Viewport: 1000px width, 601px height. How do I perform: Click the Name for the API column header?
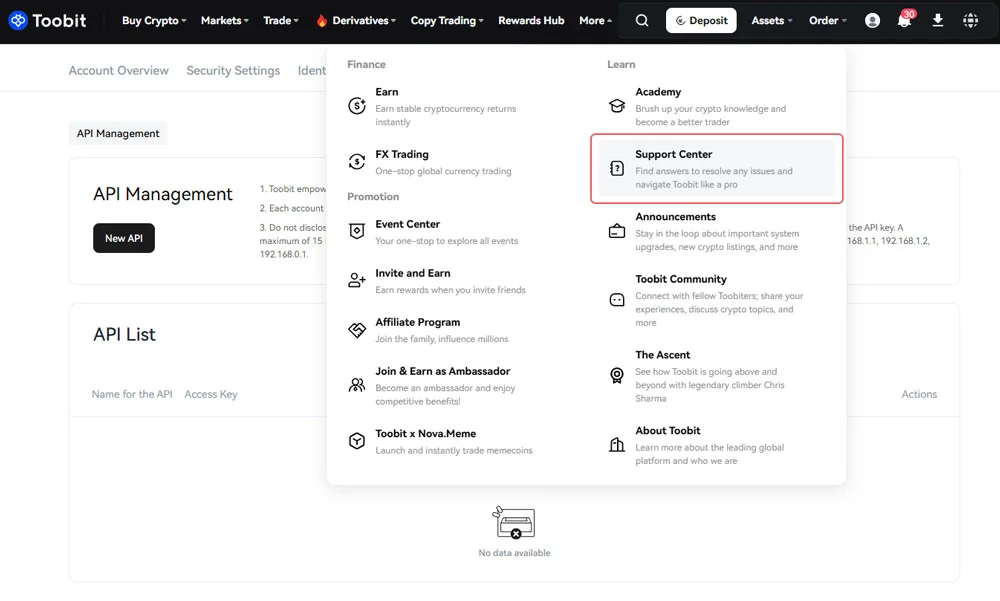pos(132,394)
